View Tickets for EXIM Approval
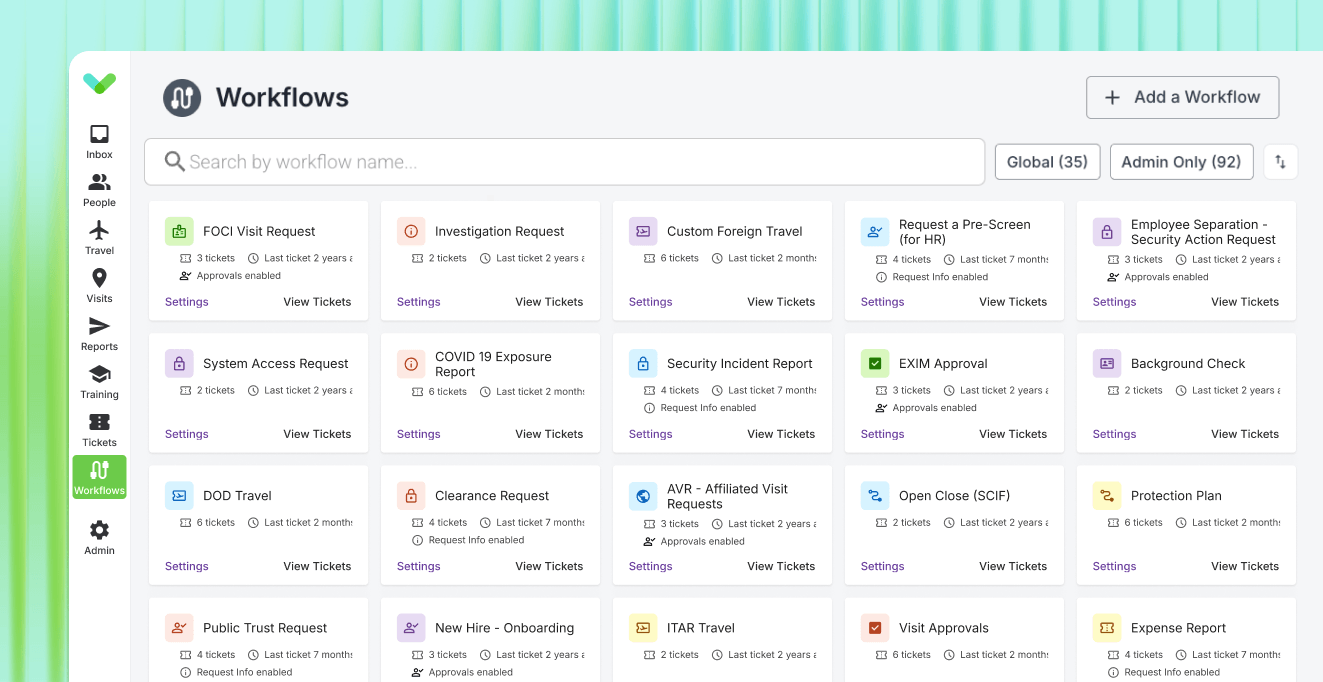1323x682 pixels. 1013,434
